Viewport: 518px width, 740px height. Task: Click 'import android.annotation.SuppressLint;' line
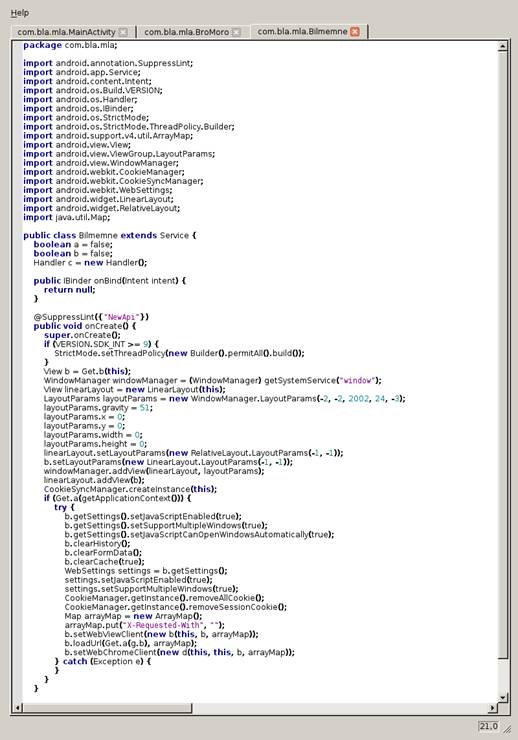108,63
